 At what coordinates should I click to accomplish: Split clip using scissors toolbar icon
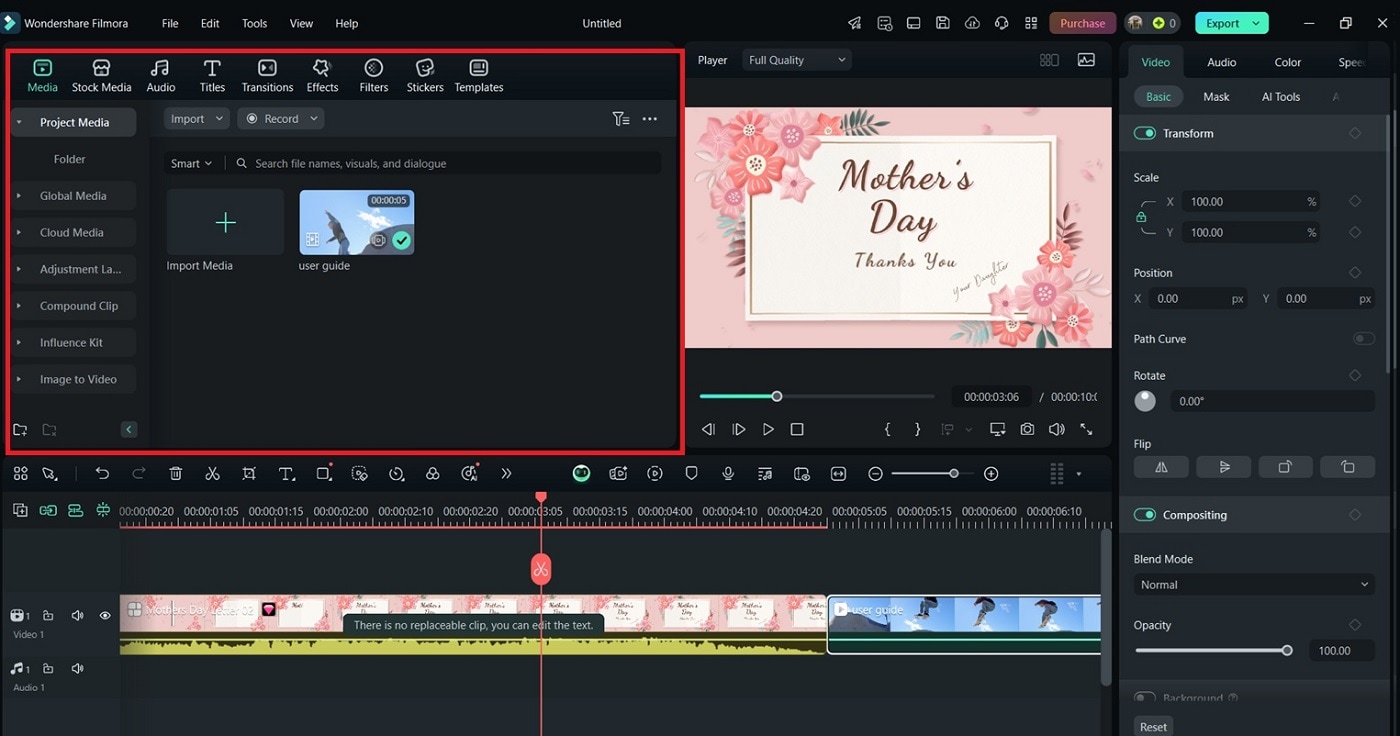212,473
